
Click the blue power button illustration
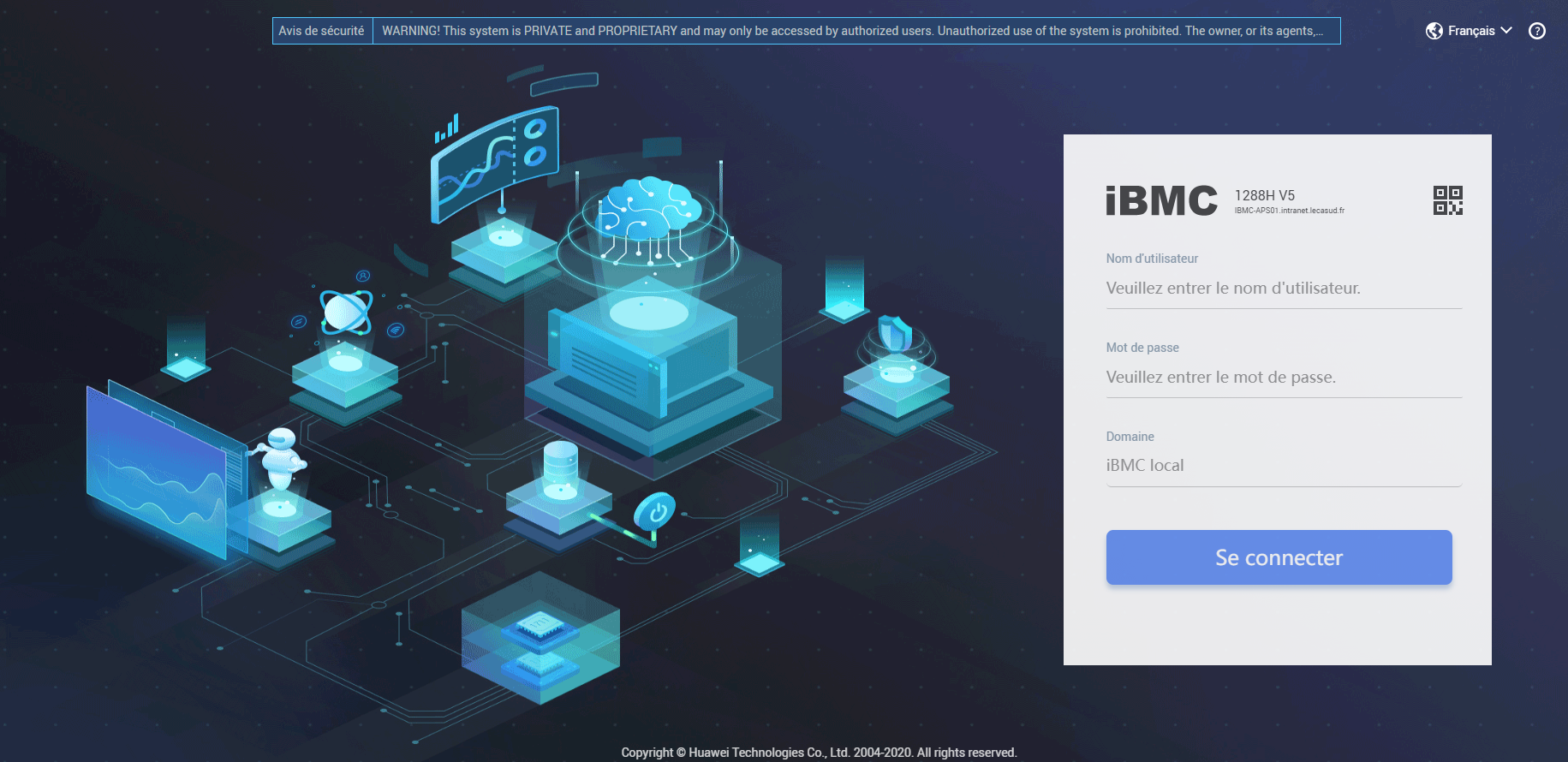click(655, 512)
